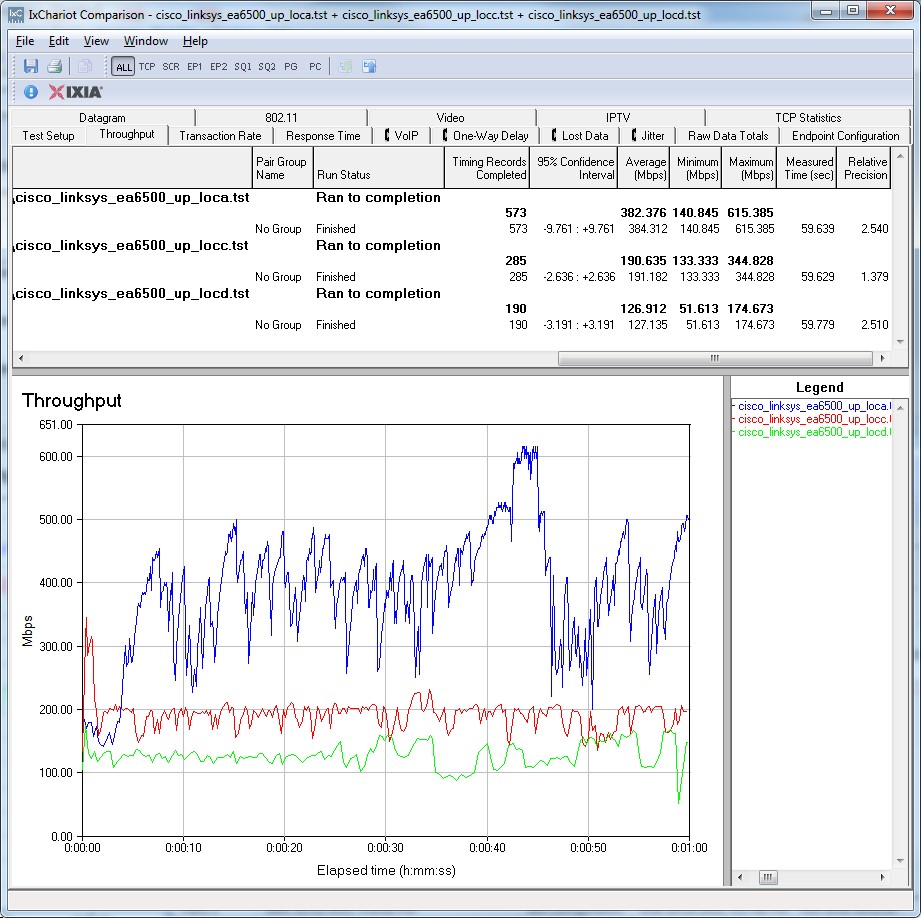Open the TCP Statistics tab
Screen dimensions: 921x918
tap(808, 117)
